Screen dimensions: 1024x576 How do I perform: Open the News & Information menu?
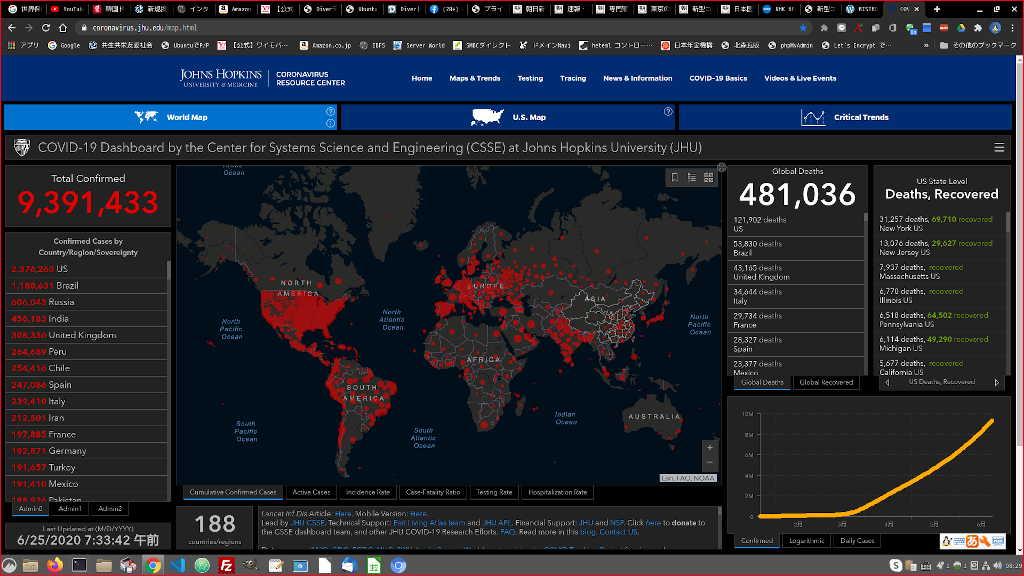(637, 78)
